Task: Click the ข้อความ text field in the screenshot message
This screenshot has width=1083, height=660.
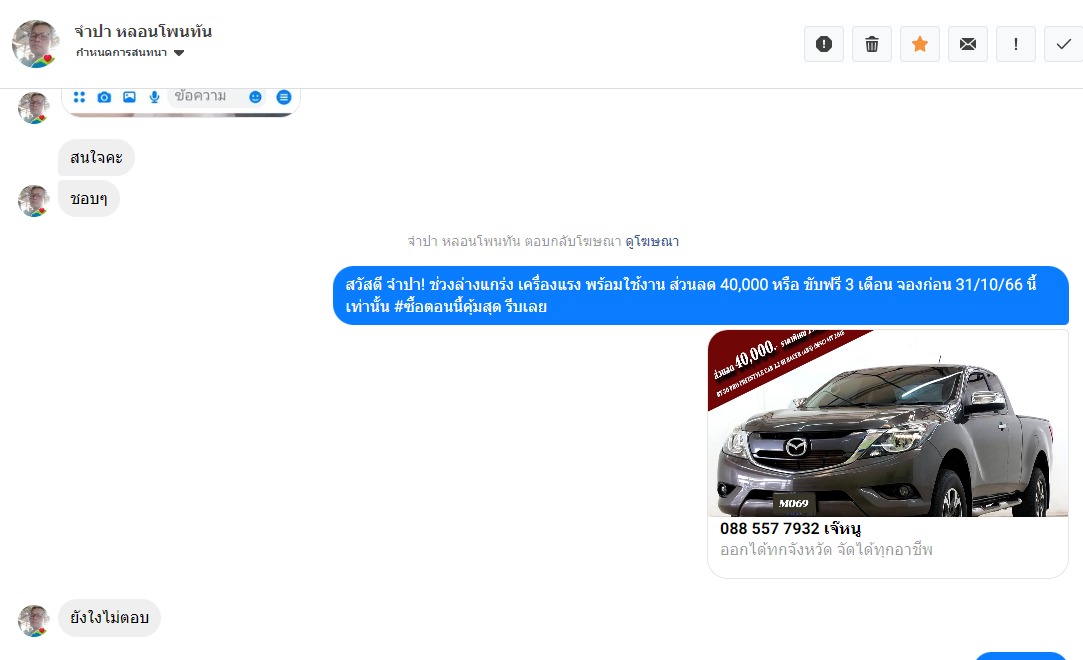Action: pyautogui.click(x=218, y=97)
